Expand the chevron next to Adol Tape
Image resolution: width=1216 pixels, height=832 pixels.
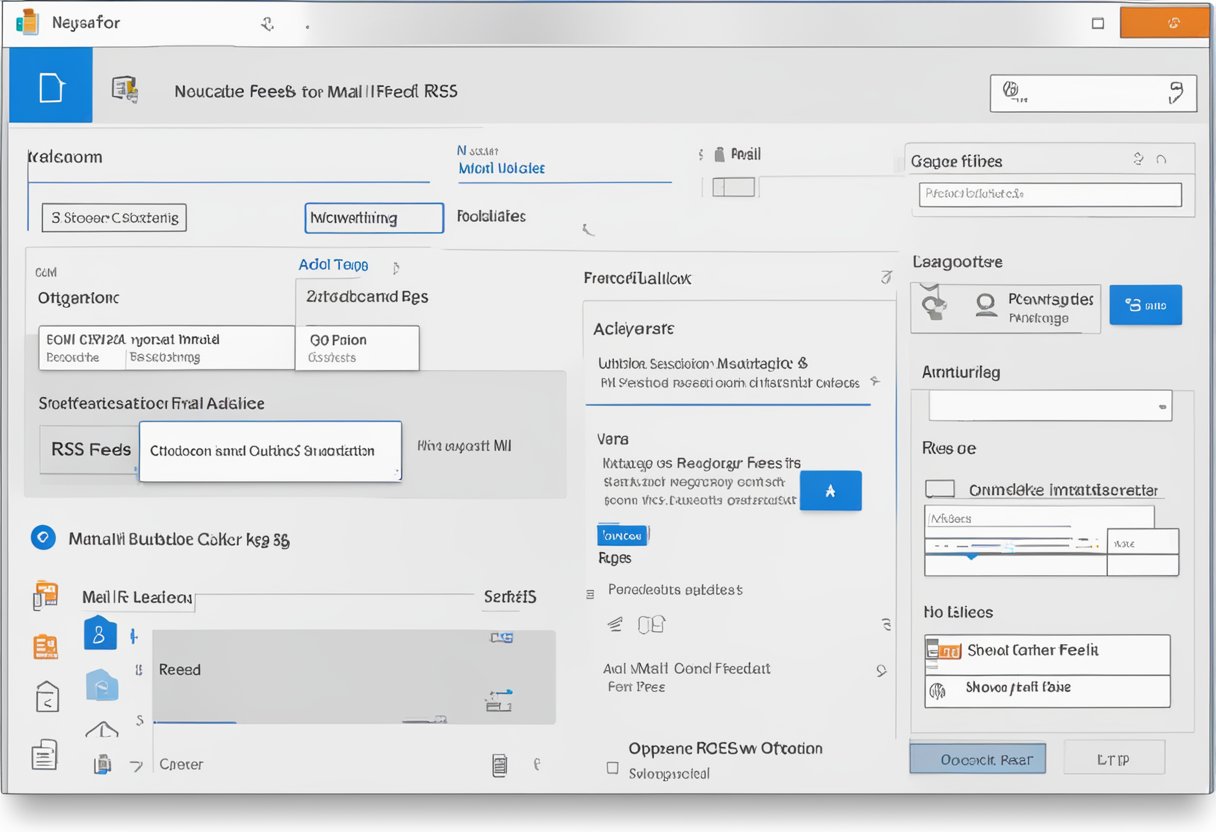click(394, 267)
